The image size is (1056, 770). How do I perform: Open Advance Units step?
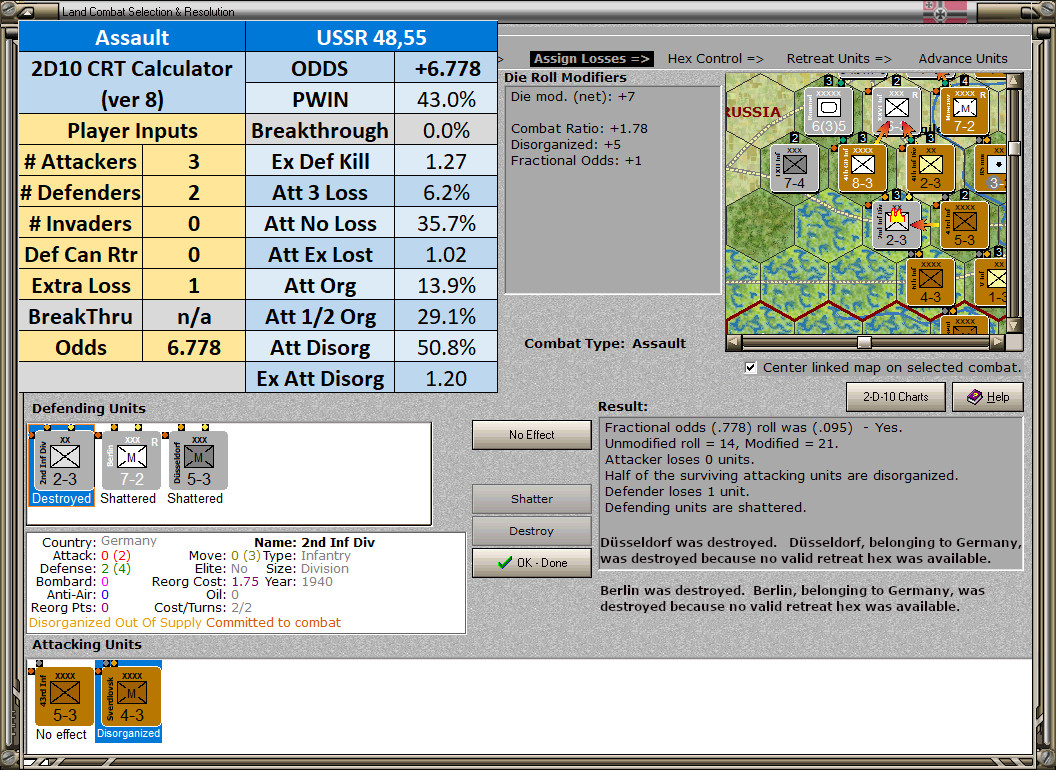pyautogui.click(x=963, y=59)
